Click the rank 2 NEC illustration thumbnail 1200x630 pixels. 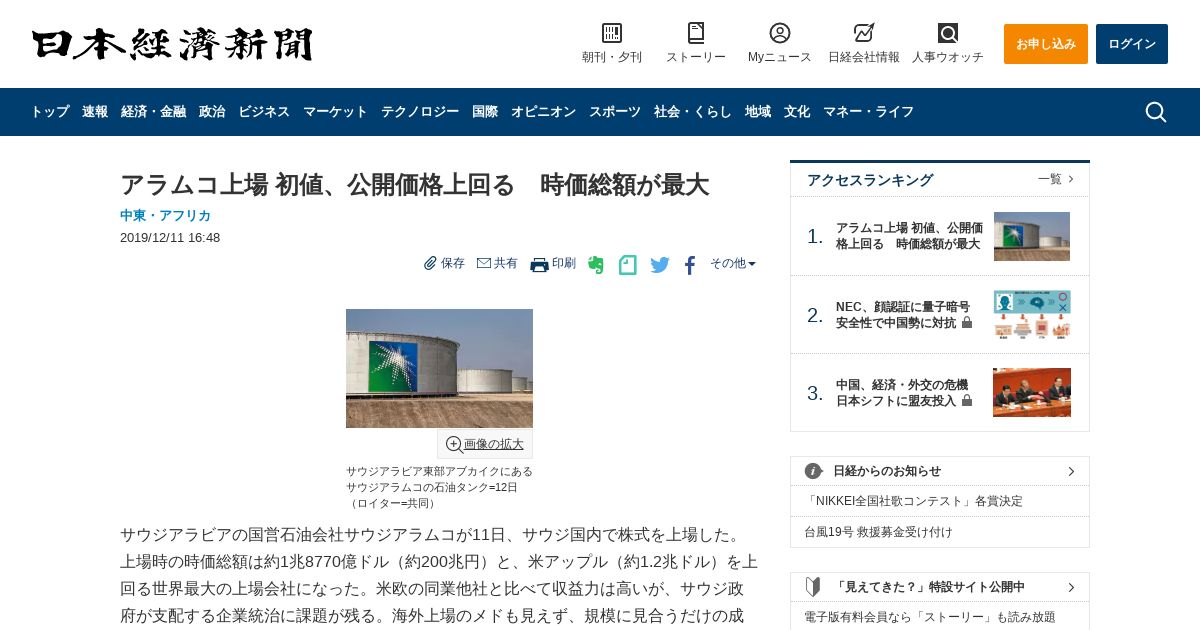1032,315
